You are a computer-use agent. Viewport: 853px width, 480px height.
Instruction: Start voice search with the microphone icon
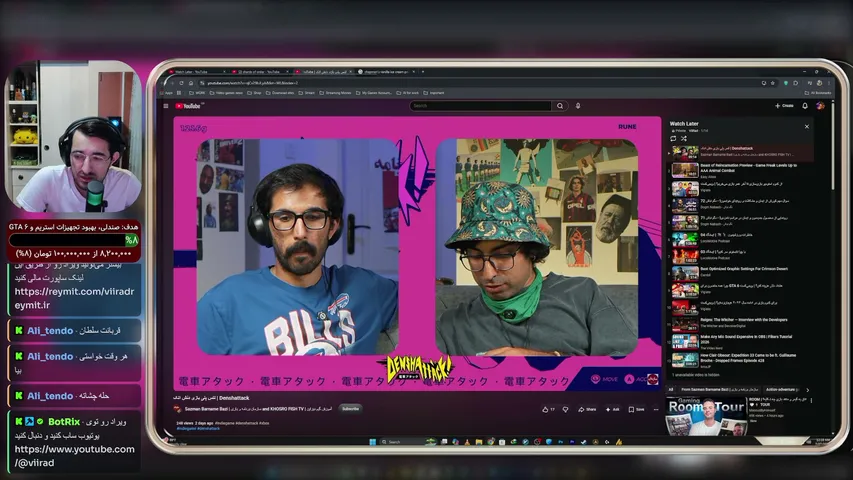click(578, 106)
